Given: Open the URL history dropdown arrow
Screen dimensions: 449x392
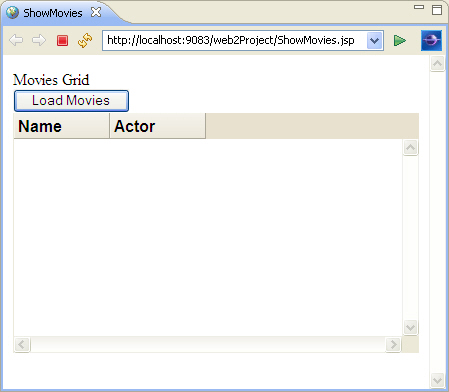Looking at the screenshot, I should 375,41.
